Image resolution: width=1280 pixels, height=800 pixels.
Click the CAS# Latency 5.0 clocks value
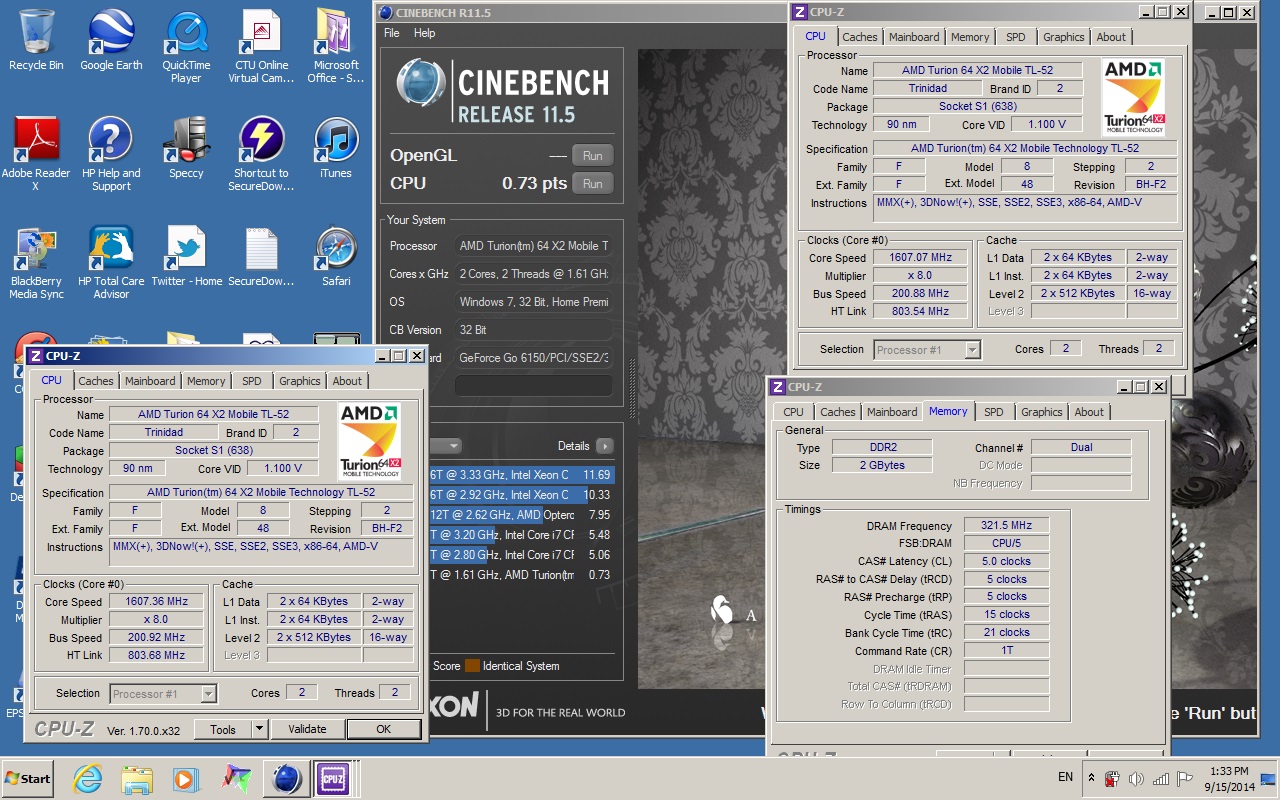(x=1006, y=562)
